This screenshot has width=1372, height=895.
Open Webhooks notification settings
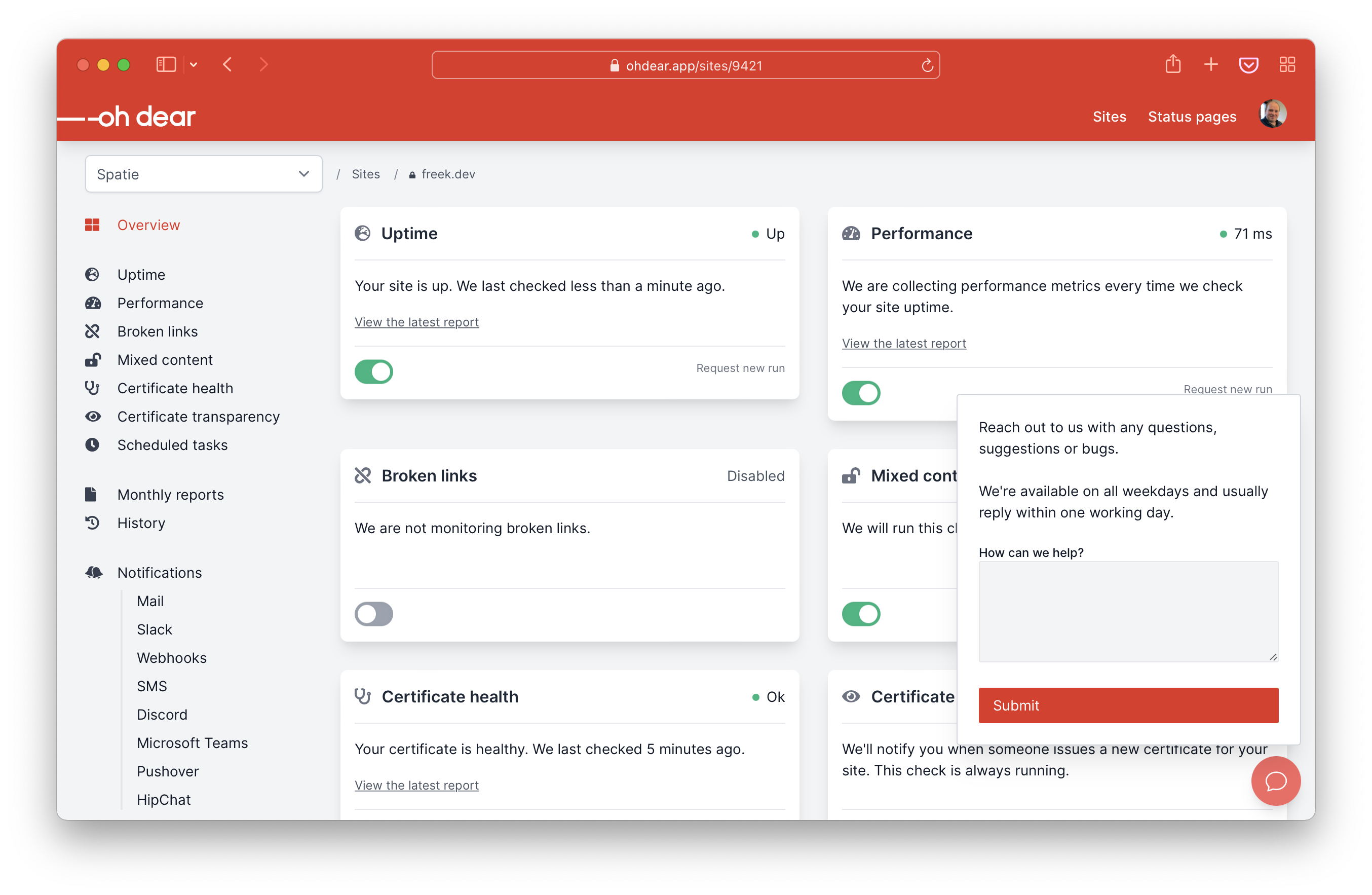pos(171,657)
